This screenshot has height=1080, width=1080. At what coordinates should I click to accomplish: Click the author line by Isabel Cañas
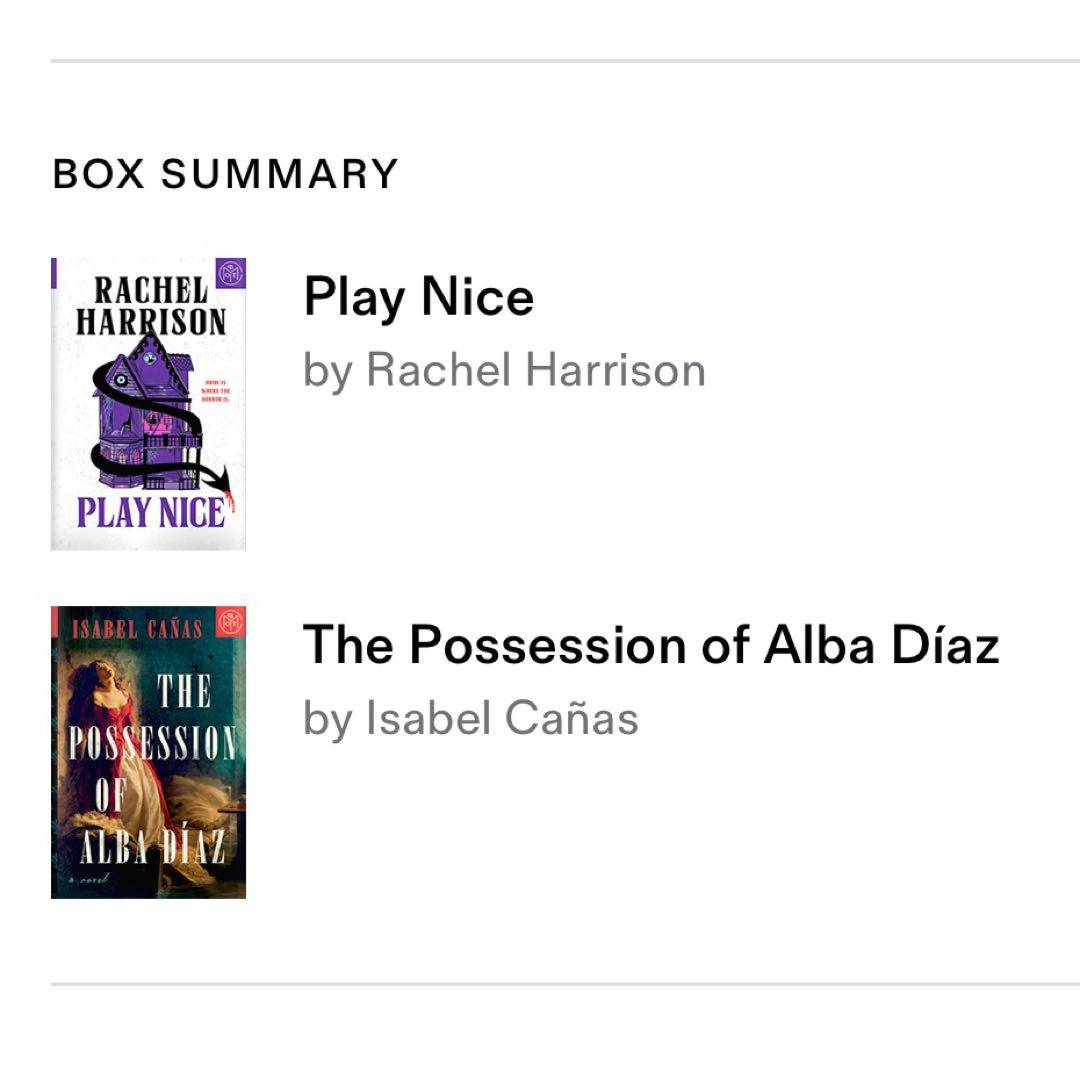(x=471, y=719)
